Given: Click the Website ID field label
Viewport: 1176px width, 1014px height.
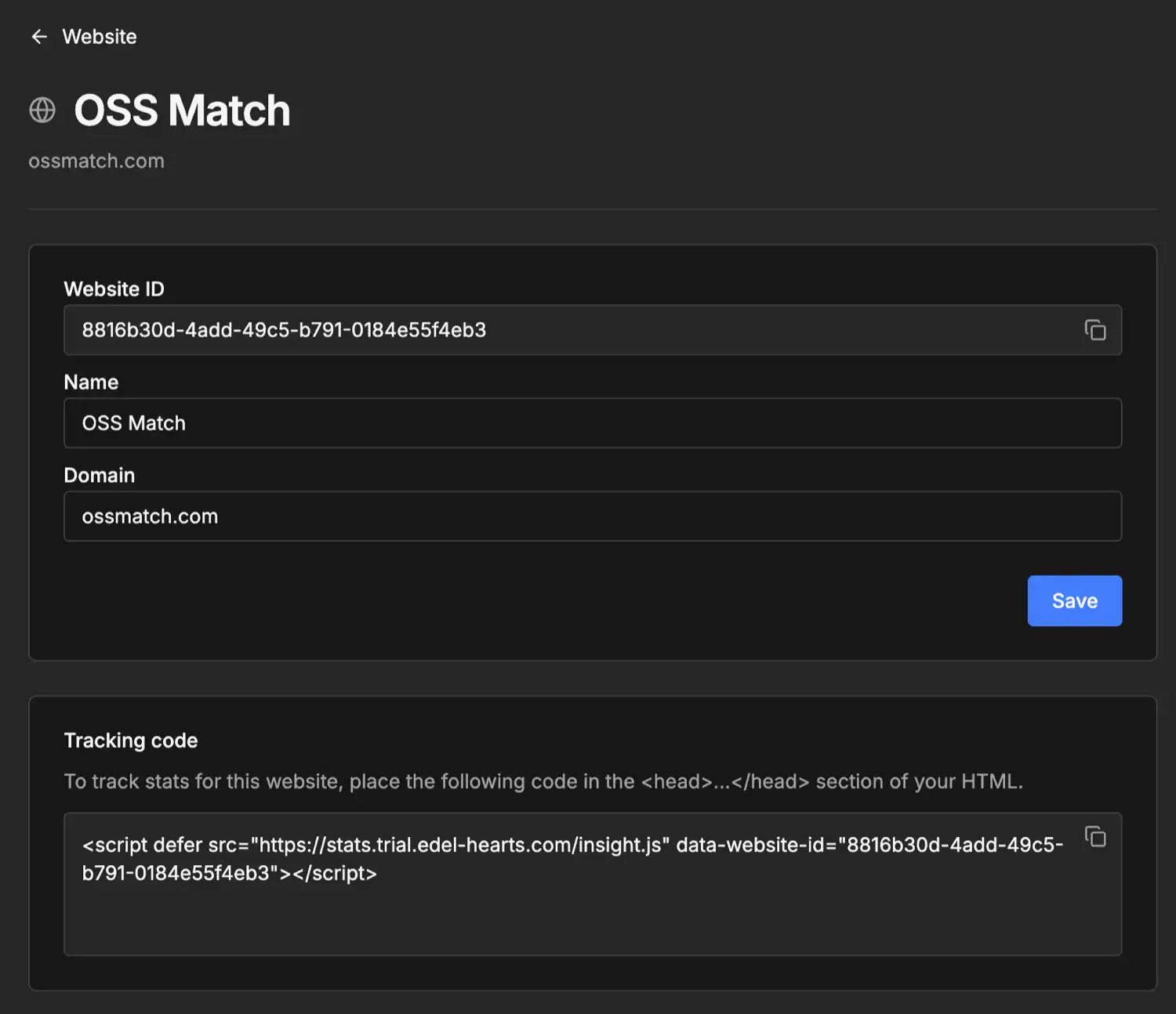Looking at the screenshot, I should (114, 289).
